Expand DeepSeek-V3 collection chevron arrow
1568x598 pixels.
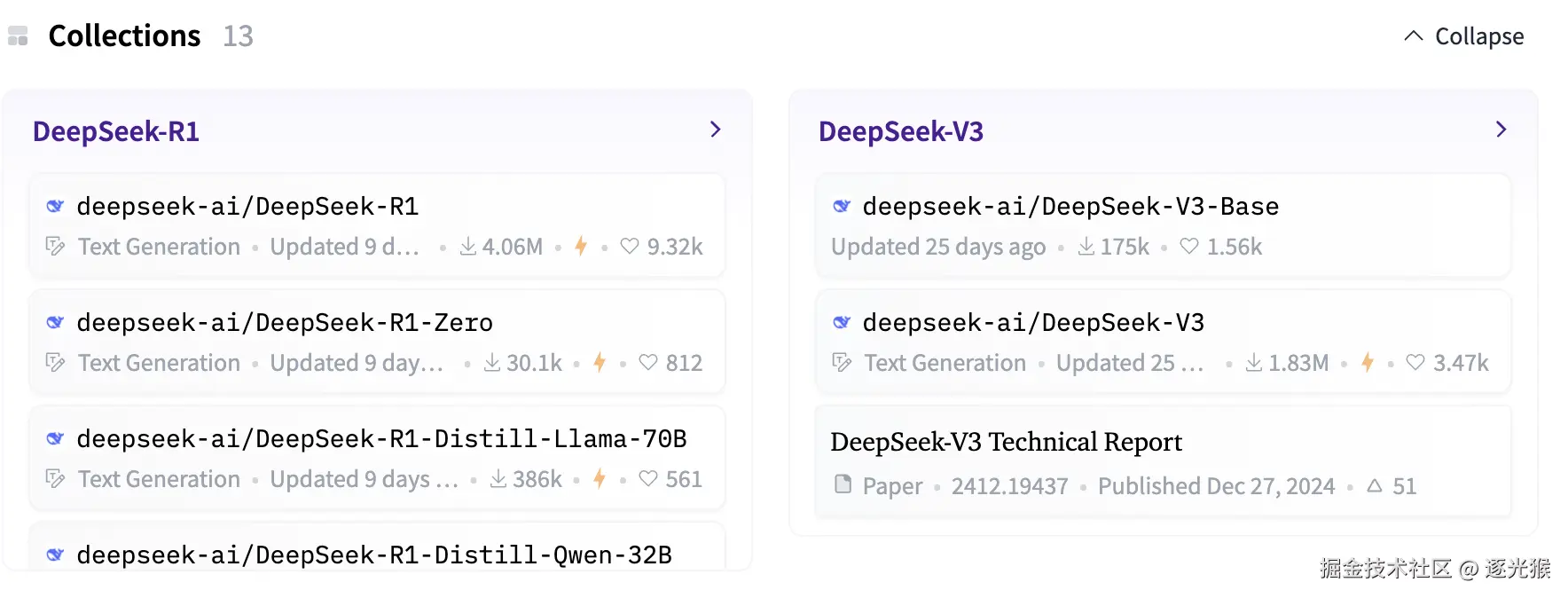pyautogui.click(x=1501, y=130)
